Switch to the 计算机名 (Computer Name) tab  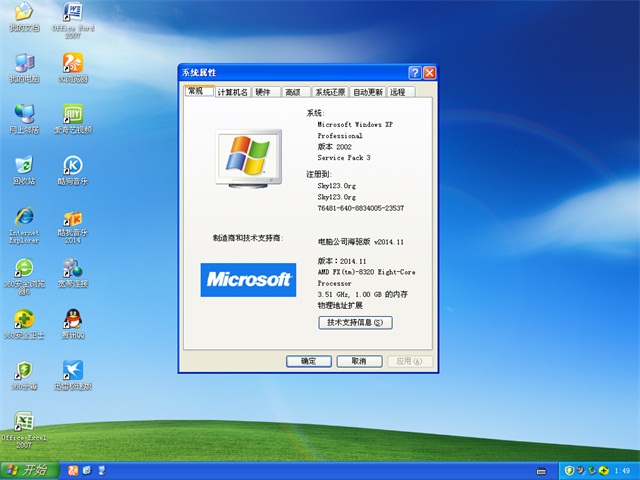(232, 92)
